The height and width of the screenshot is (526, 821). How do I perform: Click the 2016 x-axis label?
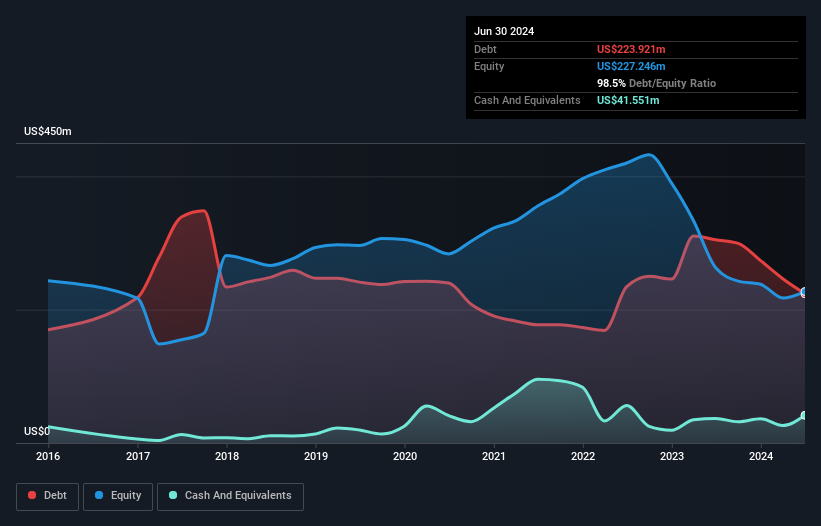(48, 456)
